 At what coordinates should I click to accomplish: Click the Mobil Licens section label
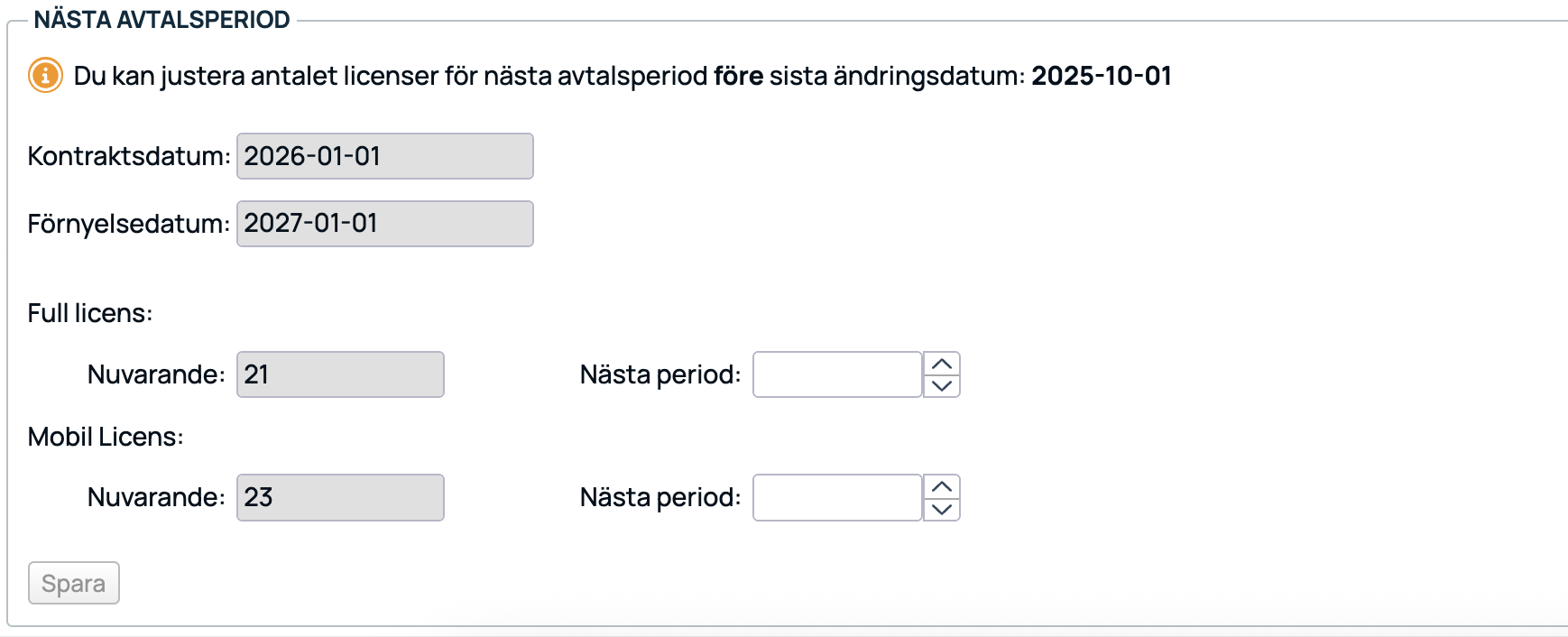point(106,437)
